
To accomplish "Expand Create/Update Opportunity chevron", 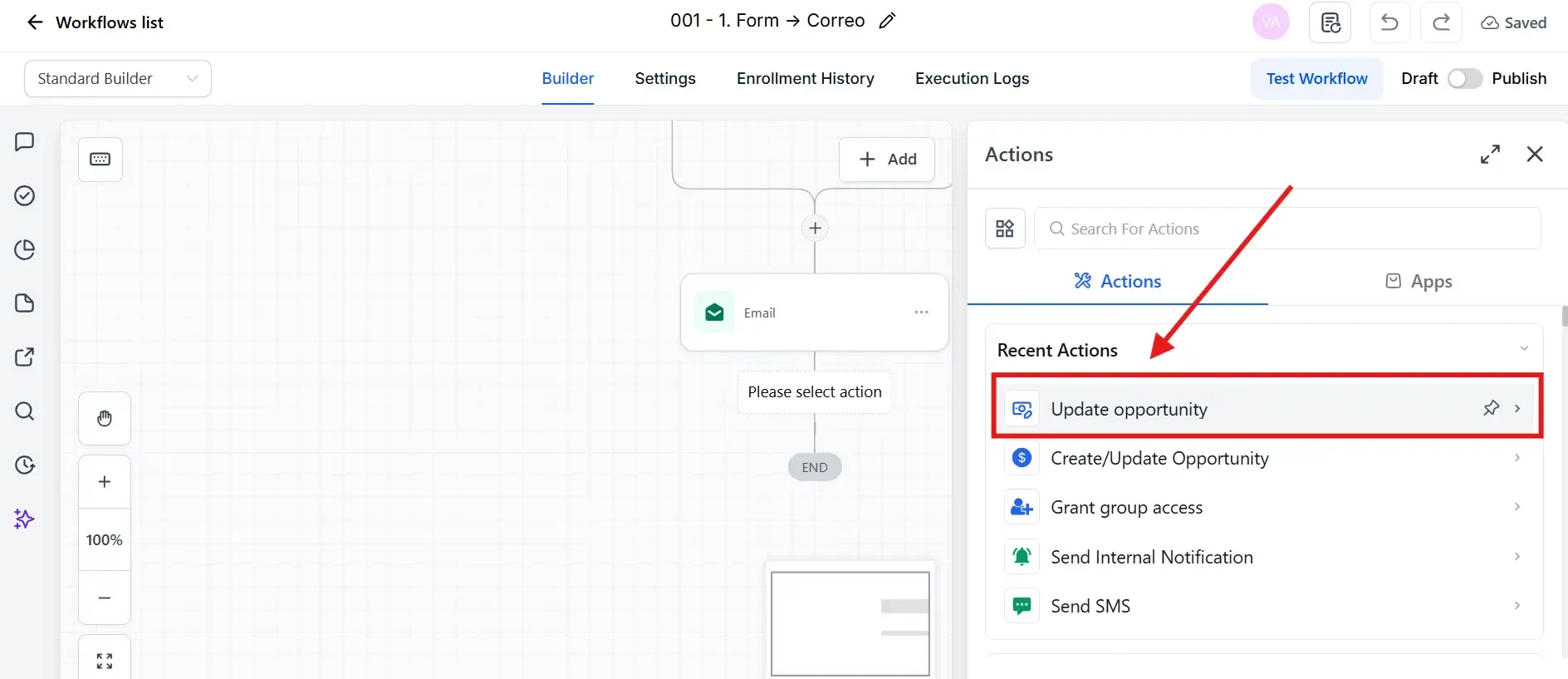I will (x=1517, y=458).
